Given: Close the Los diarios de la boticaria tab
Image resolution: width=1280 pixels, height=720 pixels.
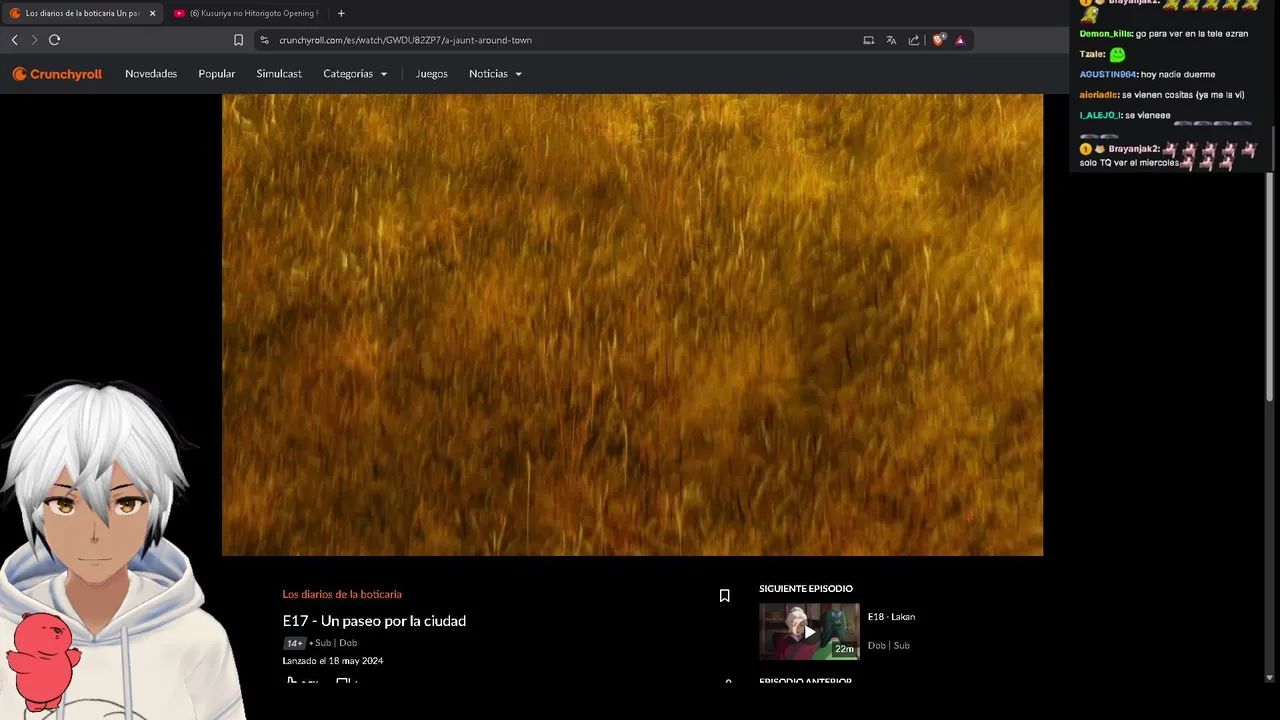Looking at the screenshot, I should [x=152, y=13].
